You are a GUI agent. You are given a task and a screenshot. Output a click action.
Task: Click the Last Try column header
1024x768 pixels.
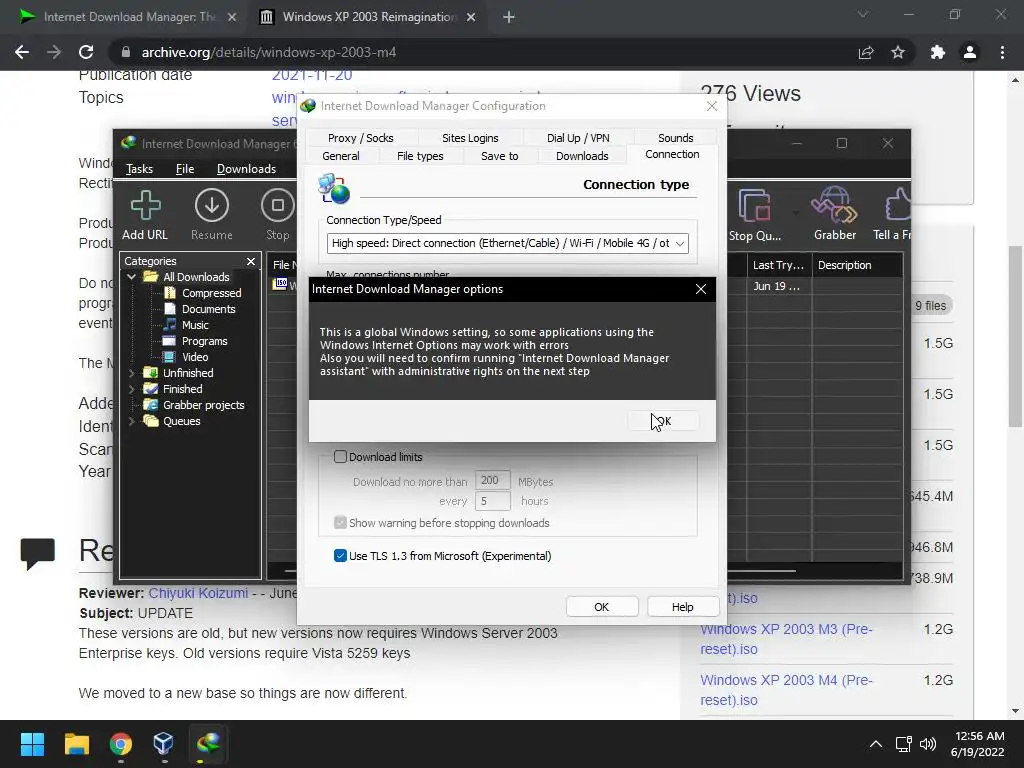[x=778, y=265]
